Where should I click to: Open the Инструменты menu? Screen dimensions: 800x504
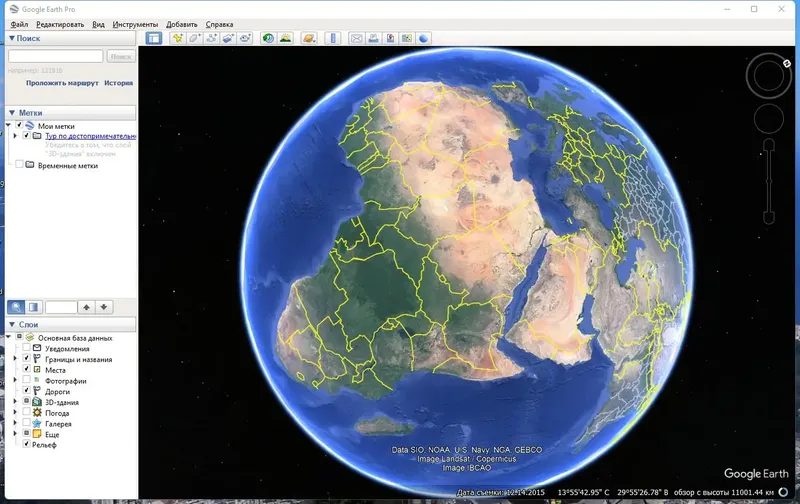[x=135, y=24]
